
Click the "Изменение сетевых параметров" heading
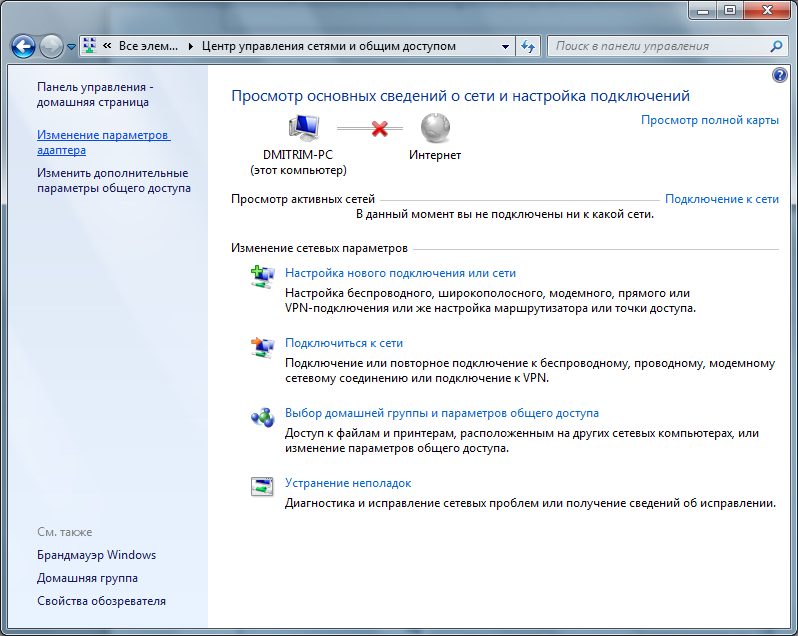point(319,248)
